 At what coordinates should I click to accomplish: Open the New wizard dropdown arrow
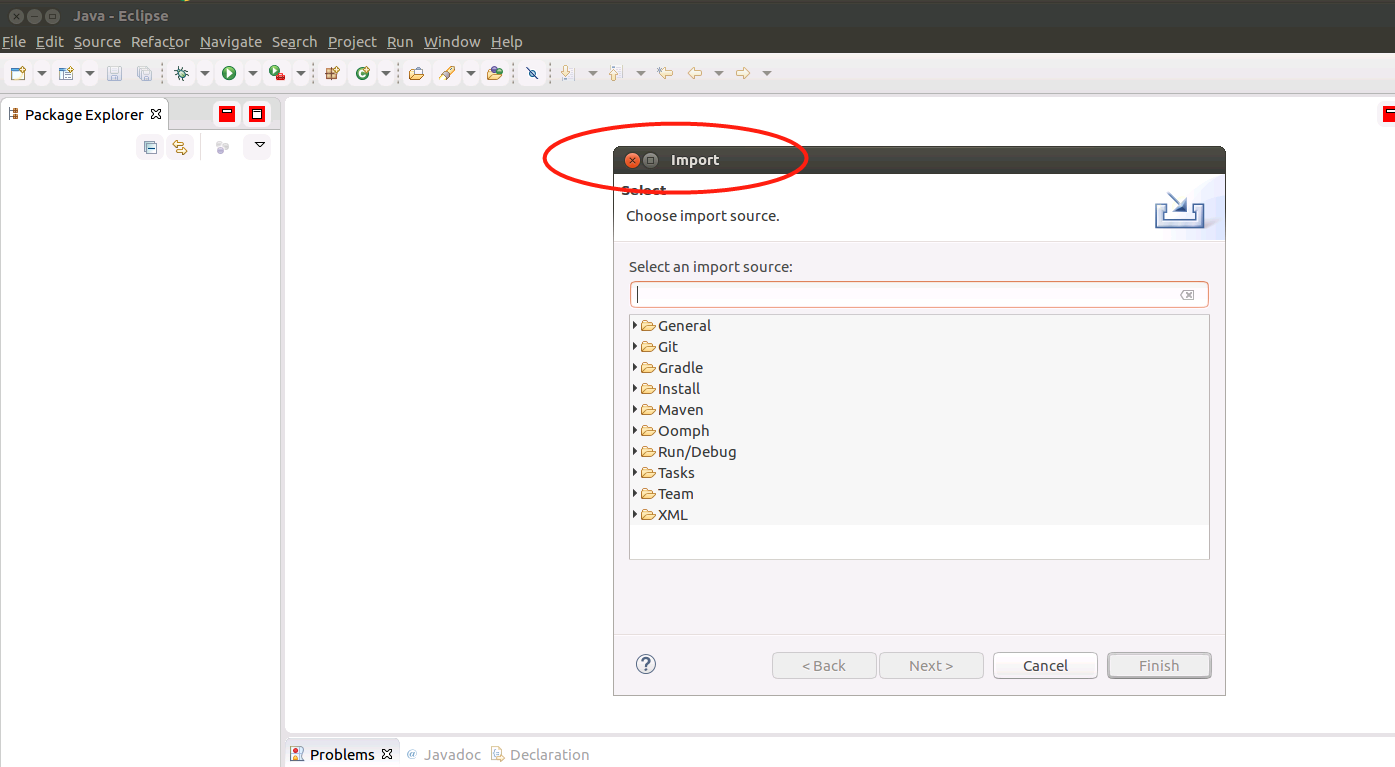[x=42, y=73]
